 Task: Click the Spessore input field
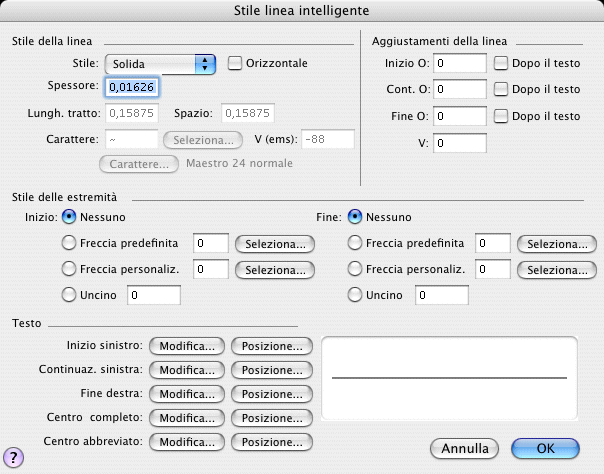pyautogui.click(x=132, y=88)
